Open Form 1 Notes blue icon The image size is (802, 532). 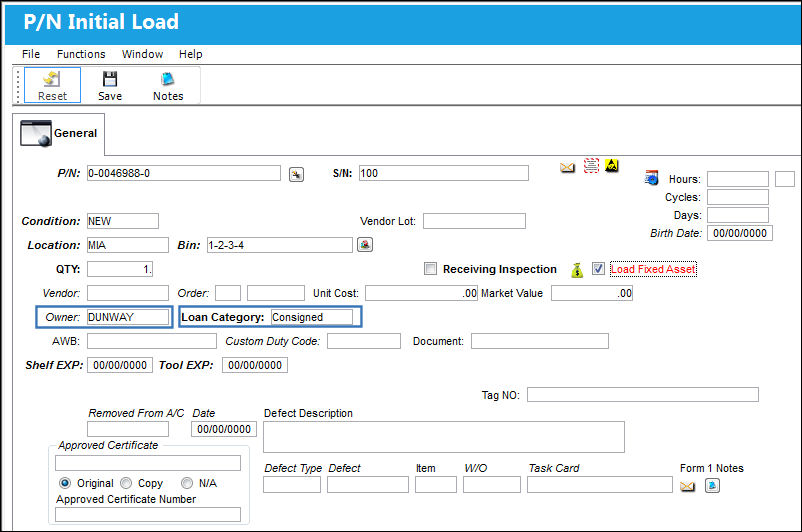pyautogui.click(x=712, y=485)
